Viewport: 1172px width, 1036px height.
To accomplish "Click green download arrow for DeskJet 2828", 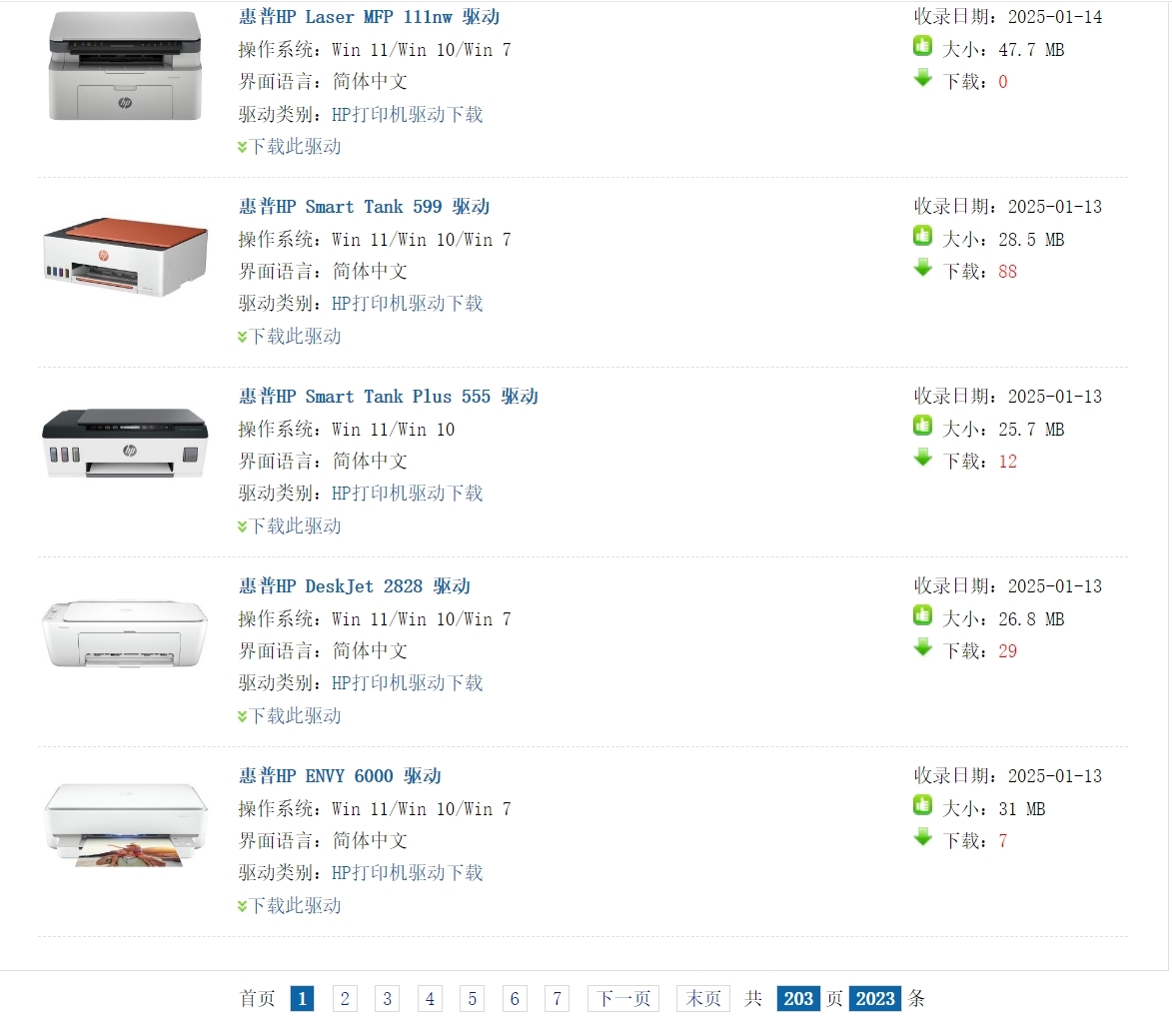I will click(x=923, y=647).
